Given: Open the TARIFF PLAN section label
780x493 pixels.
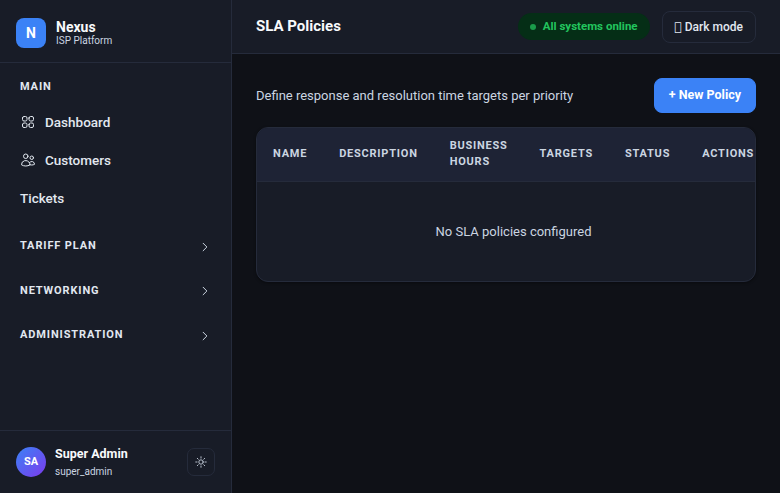Looking at the screenshot, I should pos(58,245).
